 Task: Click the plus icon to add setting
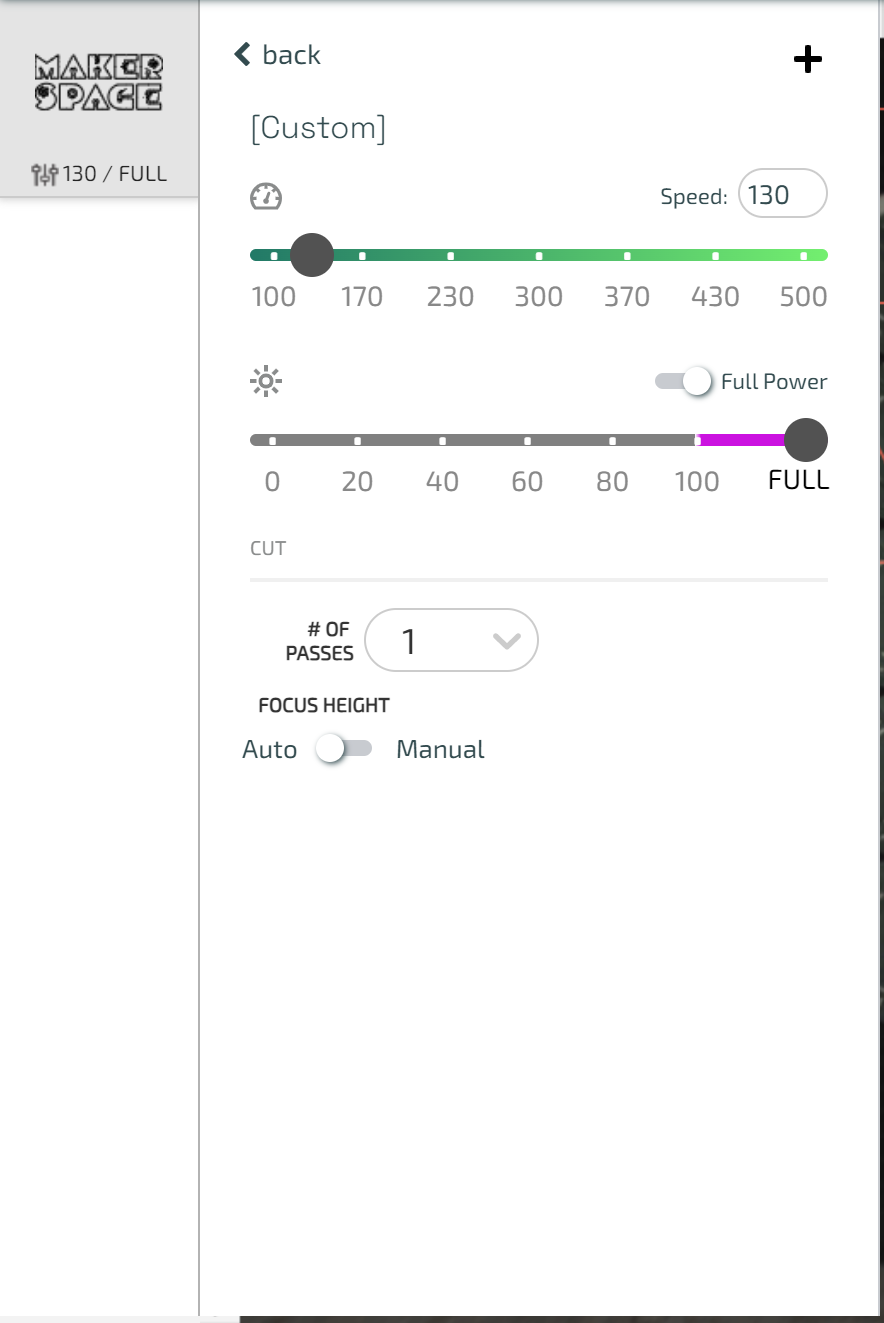point(807,60)
